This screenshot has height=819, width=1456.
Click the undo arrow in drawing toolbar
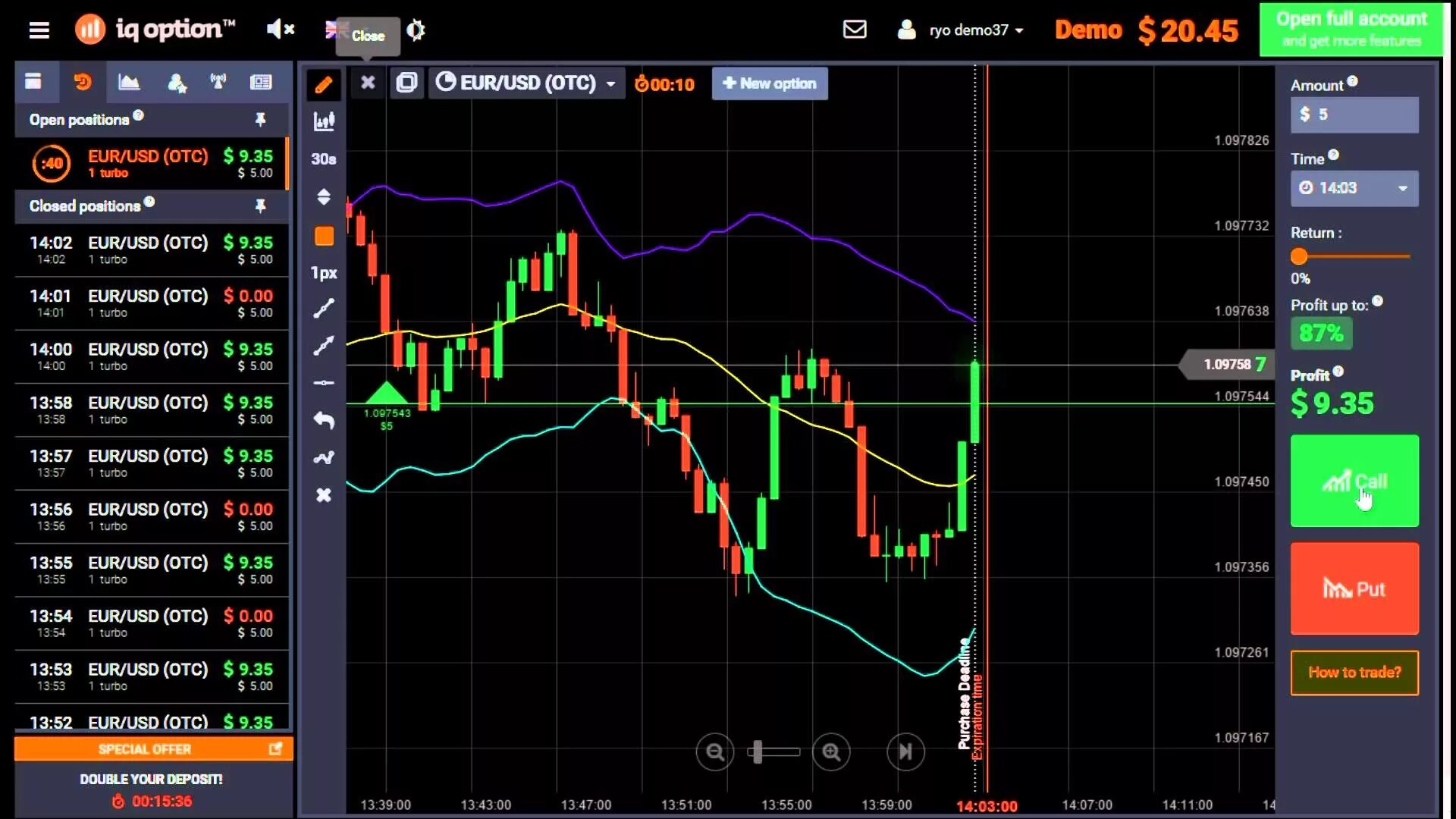click(324, 420)
